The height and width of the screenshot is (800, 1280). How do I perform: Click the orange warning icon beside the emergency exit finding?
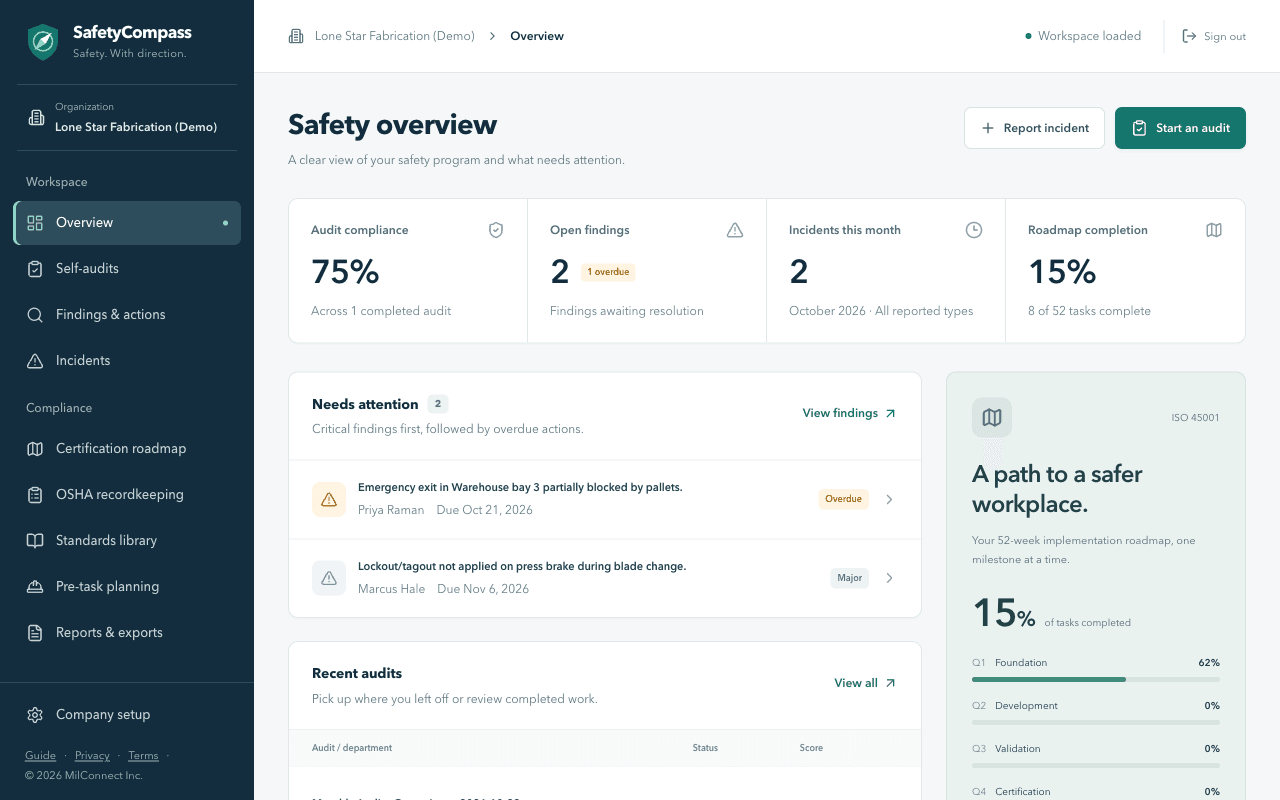pos(329,499)
